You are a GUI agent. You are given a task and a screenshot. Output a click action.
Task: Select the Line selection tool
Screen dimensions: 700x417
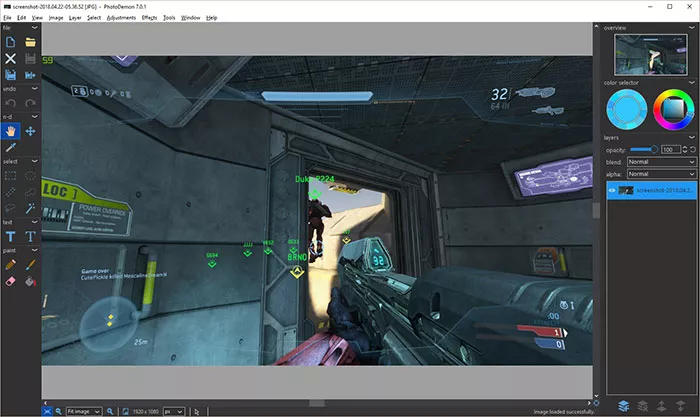coord(10,192)
